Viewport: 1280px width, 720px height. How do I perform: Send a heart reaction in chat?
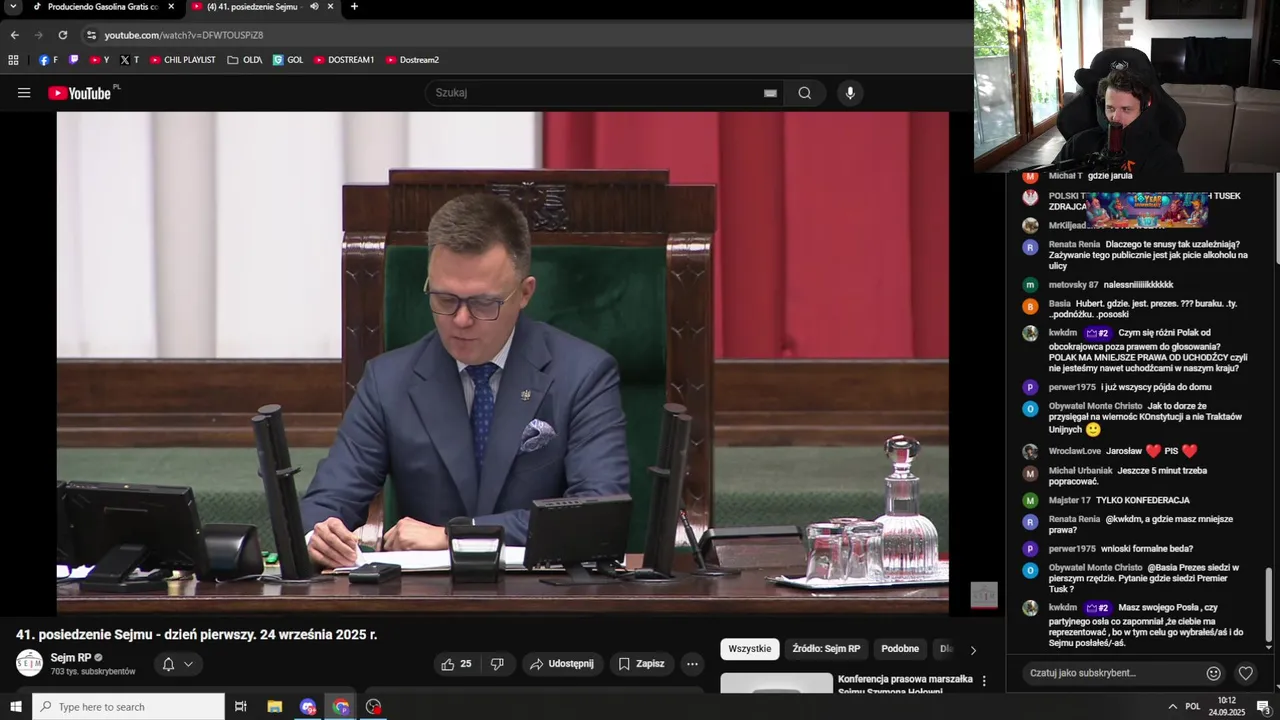(1245, 673)
